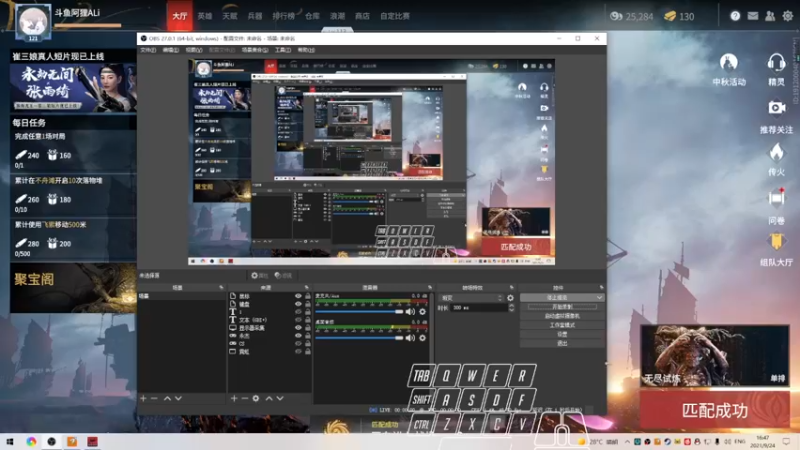Open OBS 视图(V) menu
800x450 pixels.
194,50
